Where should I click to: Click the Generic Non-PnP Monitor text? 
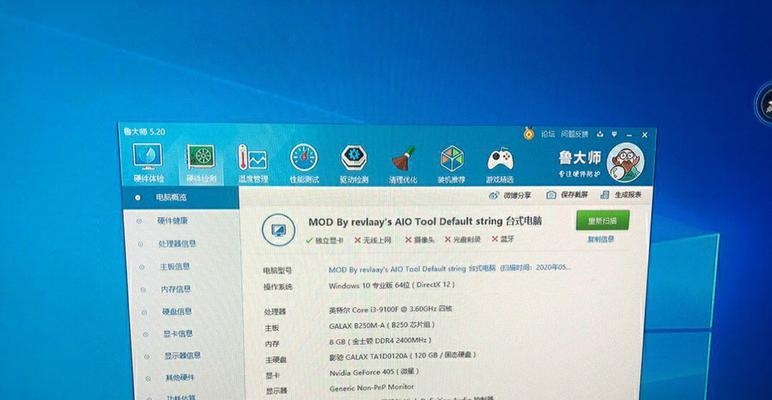[x=372, y=387]
